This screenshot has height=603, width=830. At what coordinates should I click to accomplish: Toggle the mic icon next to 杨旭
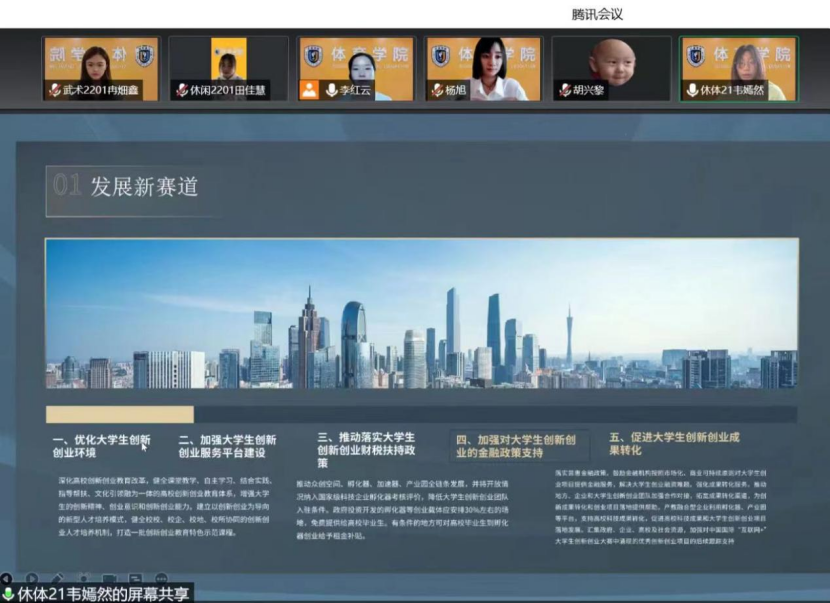point(436,91)
